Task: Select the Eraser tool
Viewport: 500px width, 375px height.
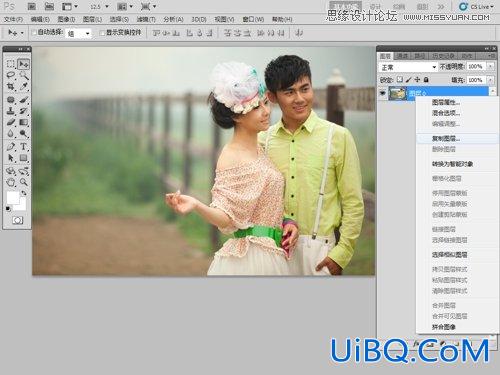Action: [x=11, y=123]
